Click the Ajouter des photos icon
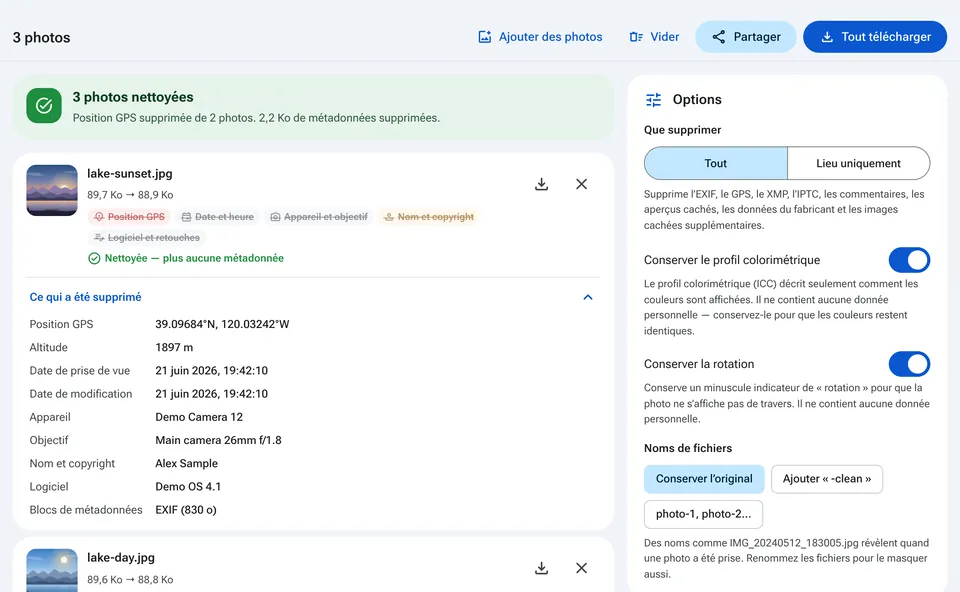Viewport: 960px width, 592px height. point(484,37)
